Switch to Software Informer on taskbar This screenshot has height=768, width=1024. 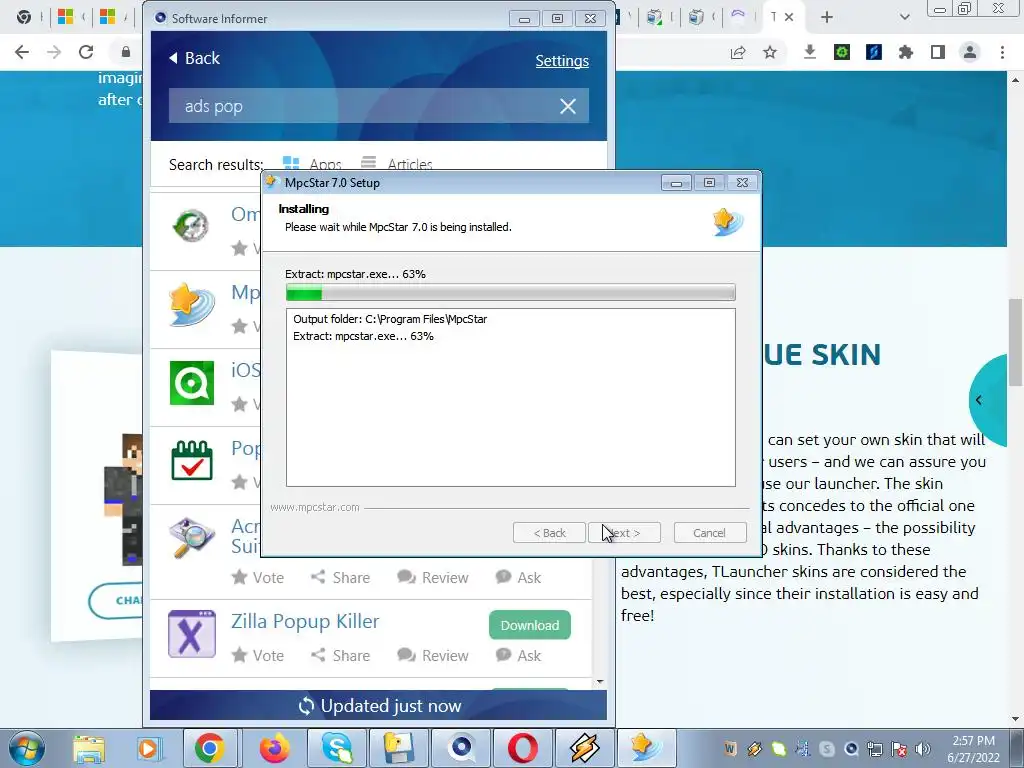[x=461, y=748]
